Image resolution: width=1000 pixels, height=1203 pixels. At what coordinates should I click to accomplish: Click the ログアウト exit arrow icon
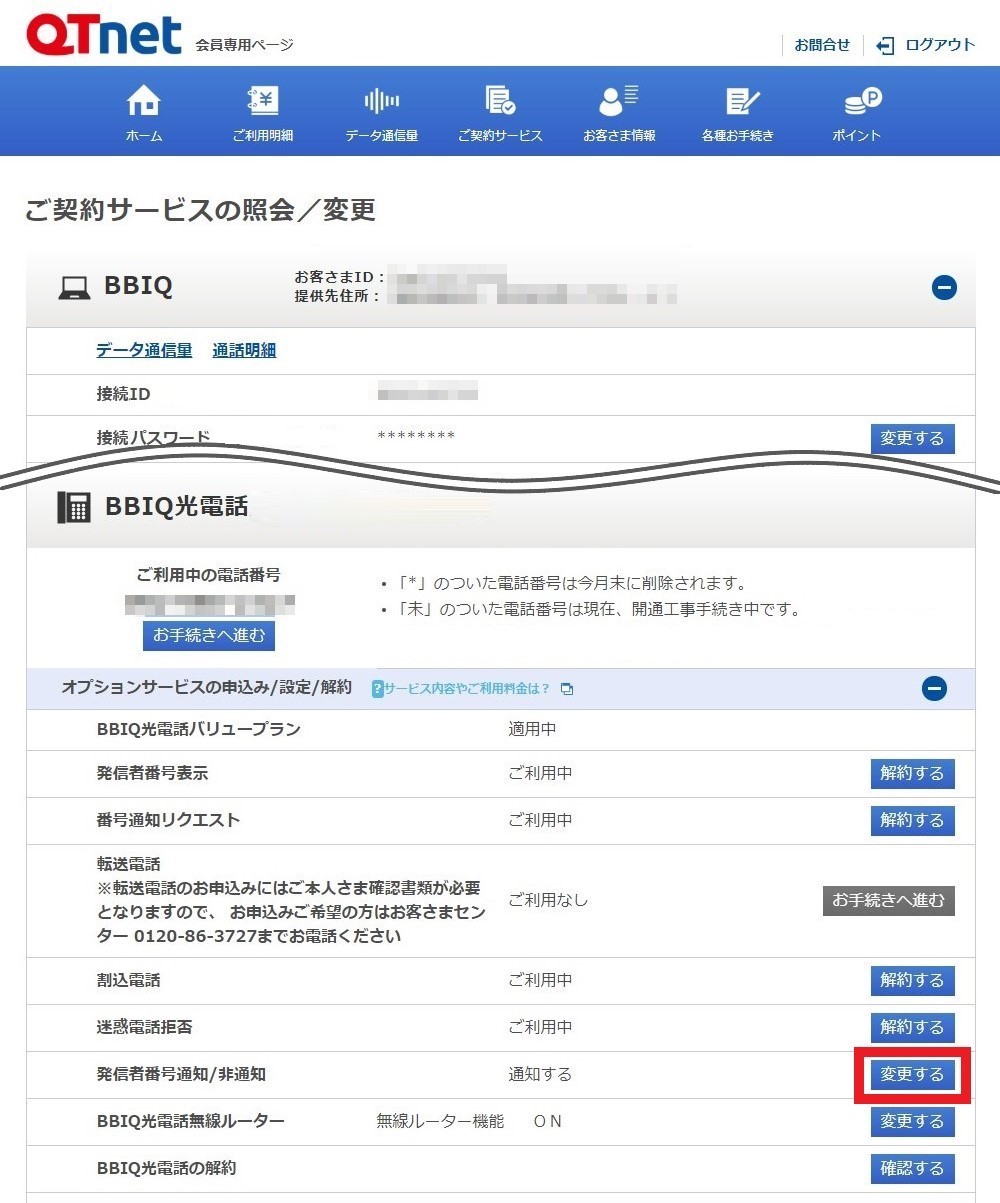pyautogui.click(x=885, y=45)
